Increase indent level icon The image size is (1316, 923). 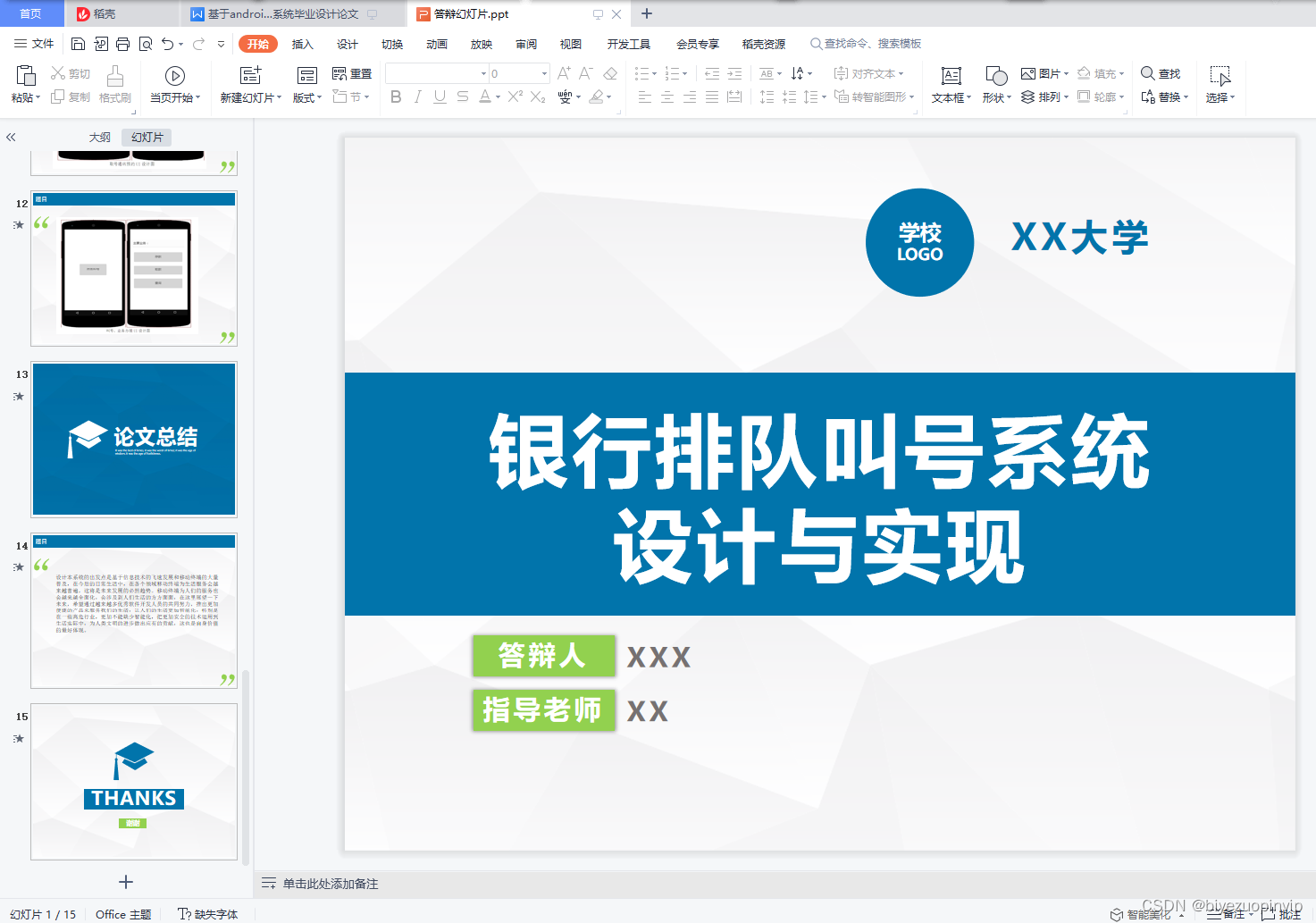[734, 73]
